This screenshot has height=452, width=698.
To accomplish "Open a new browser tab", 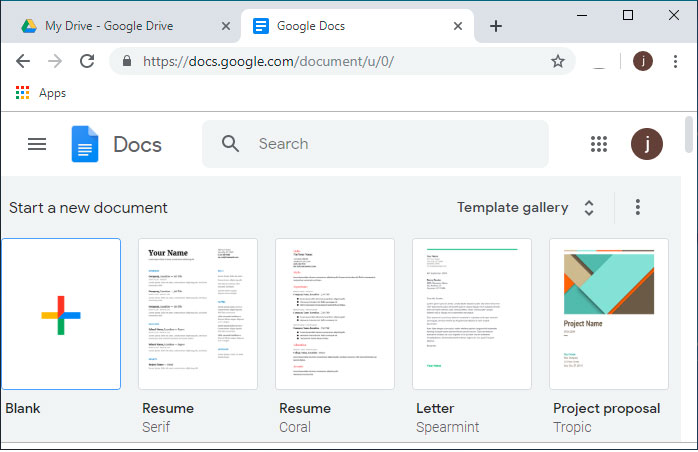I will point(496,26).
